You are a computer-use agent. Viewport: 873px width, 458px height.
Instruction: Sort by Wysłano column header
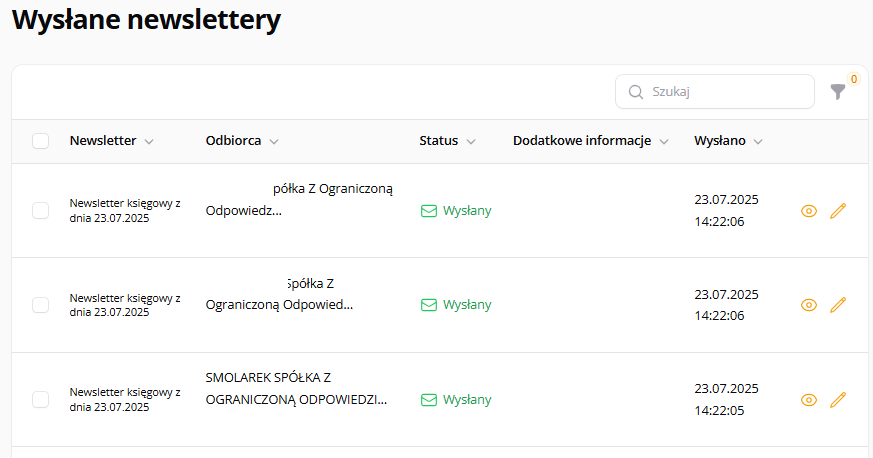pyautogui.click(x=720, y=141)
